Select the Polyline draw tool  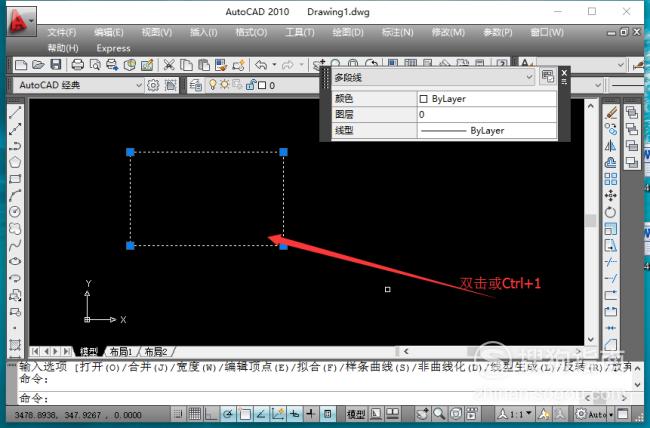pos(15,146)
